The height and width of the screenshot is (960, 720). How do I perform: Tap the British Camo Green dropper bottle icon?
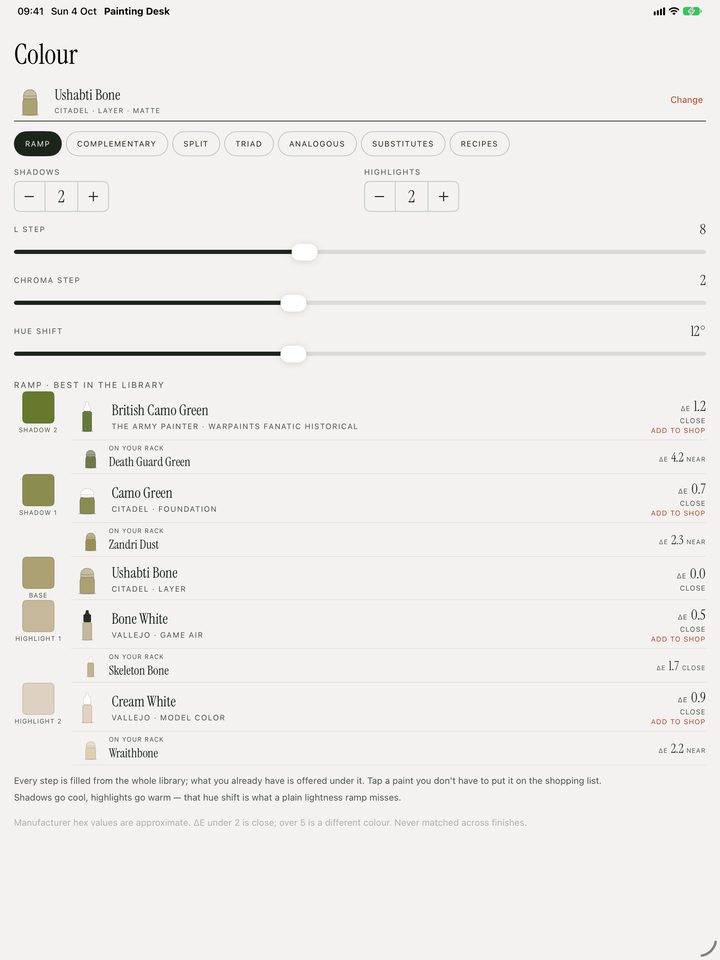click(x=87, y=417)
